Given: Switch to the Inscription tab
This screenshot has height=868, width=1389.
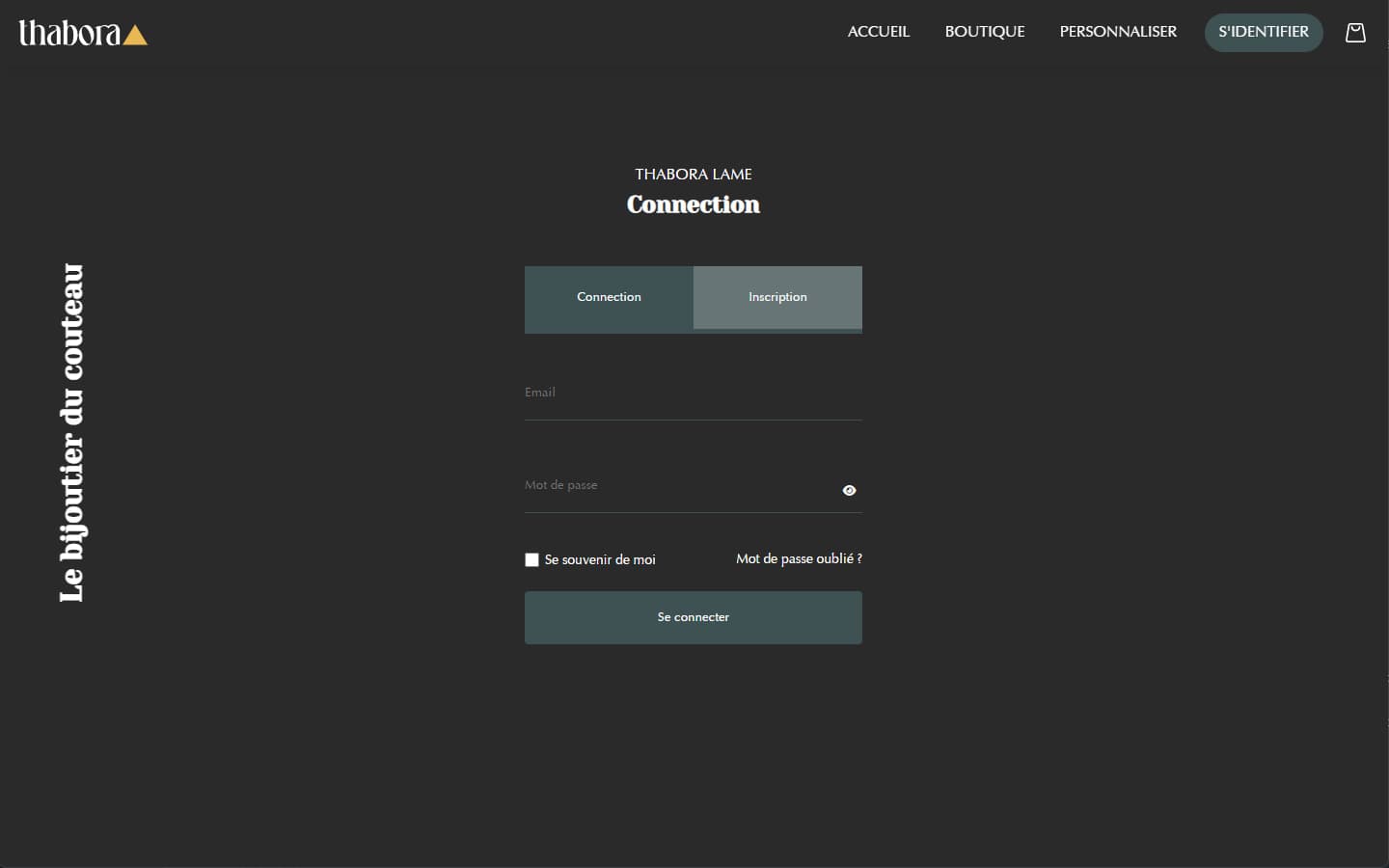Looking at the screenshot, I should pyautogui.click(x=777, y=297).
